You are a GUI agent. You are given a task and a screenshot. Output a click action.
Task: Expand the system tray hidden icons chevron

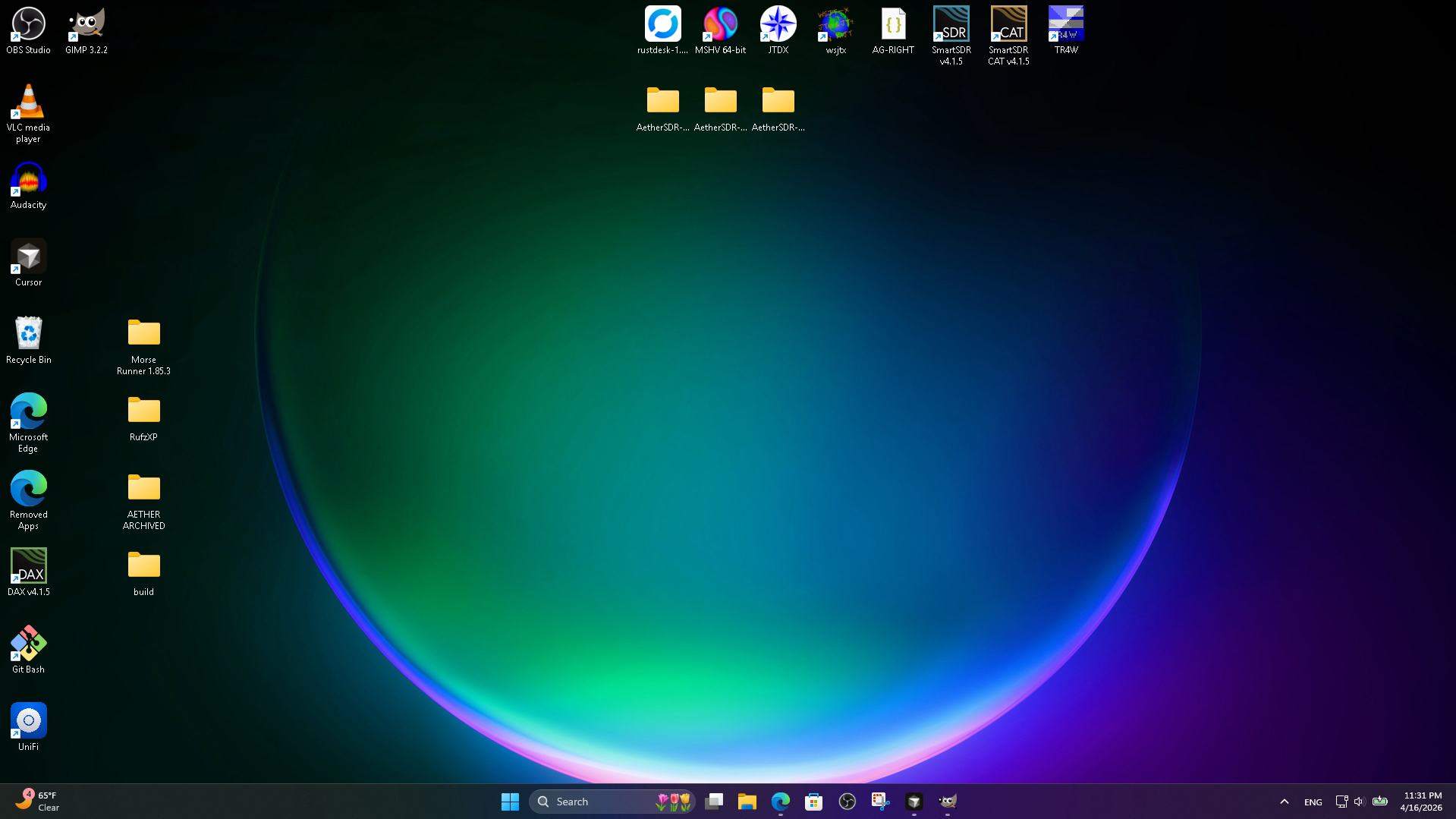[1284, 802]
